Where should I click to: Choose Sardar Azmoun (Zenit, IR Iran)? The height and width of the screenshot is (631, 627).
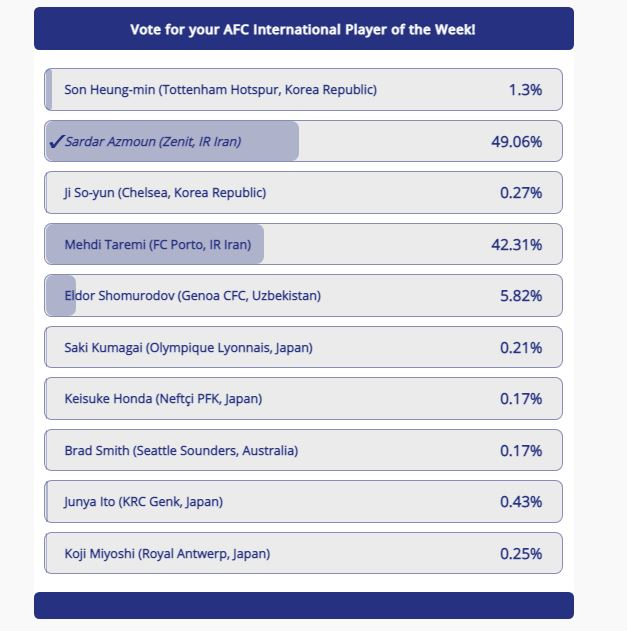tap(303, 141)
